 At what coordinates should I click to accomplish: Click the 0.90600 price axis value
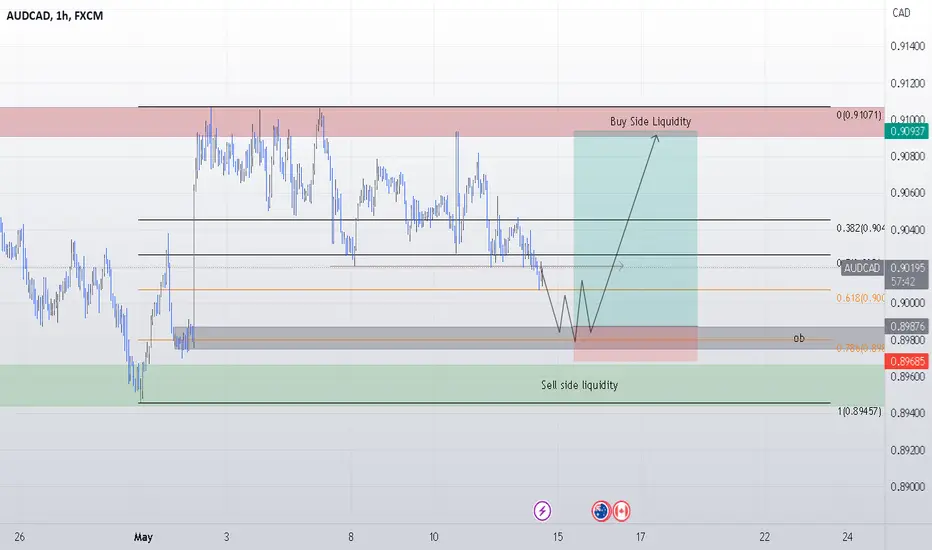click(x=908, y=193)
